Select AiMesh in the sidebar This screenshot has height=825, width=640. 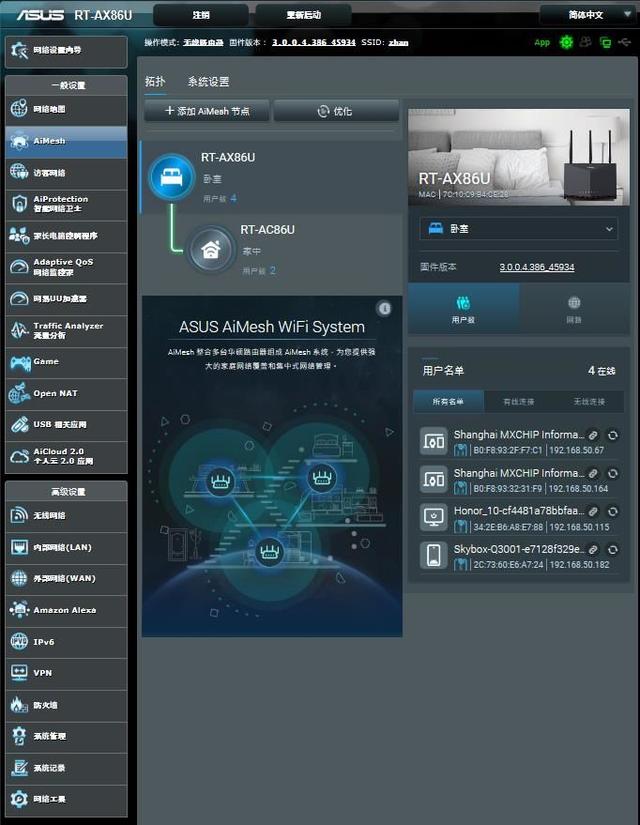pyautogui.click(x=66, y=142)
